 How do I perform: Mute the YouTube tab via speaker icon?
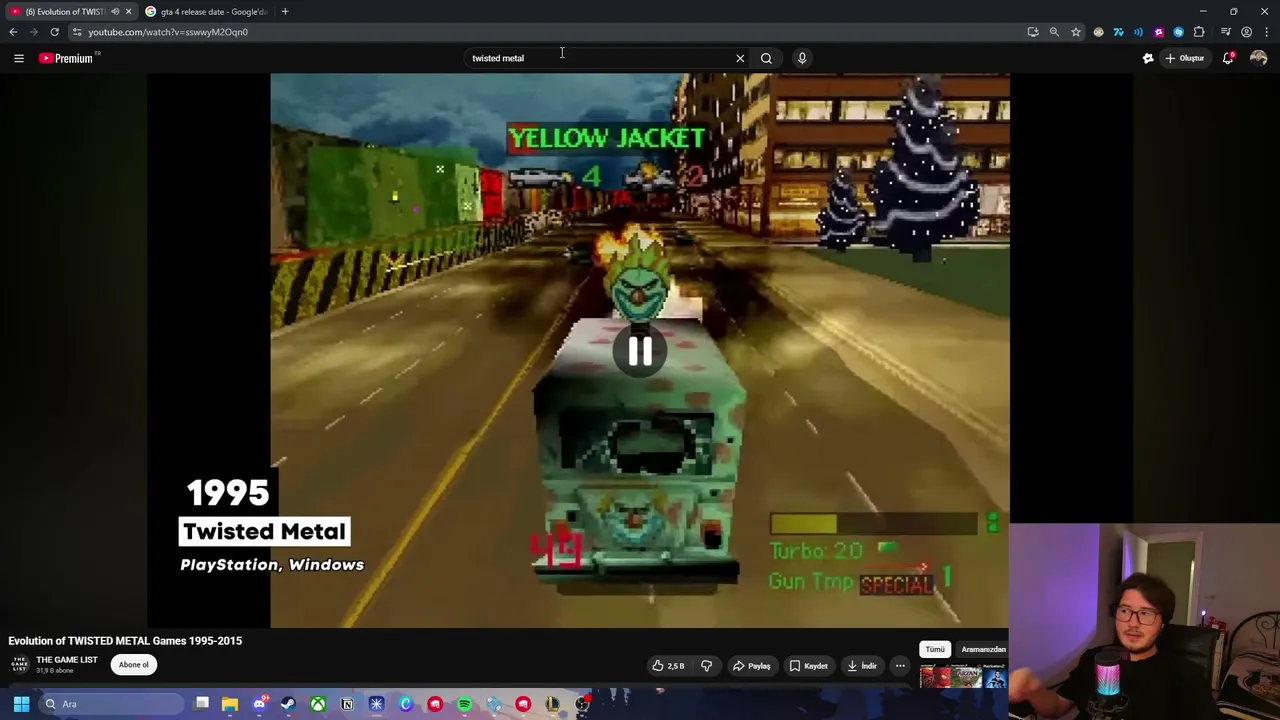(115, 12)
